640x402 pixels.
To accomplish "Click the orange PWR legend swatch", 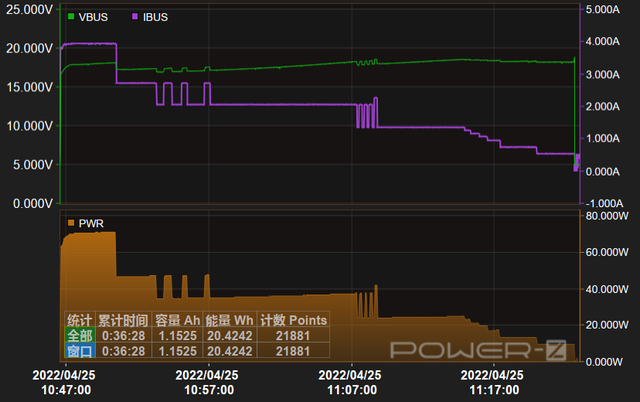I will [x=71, y=223].
